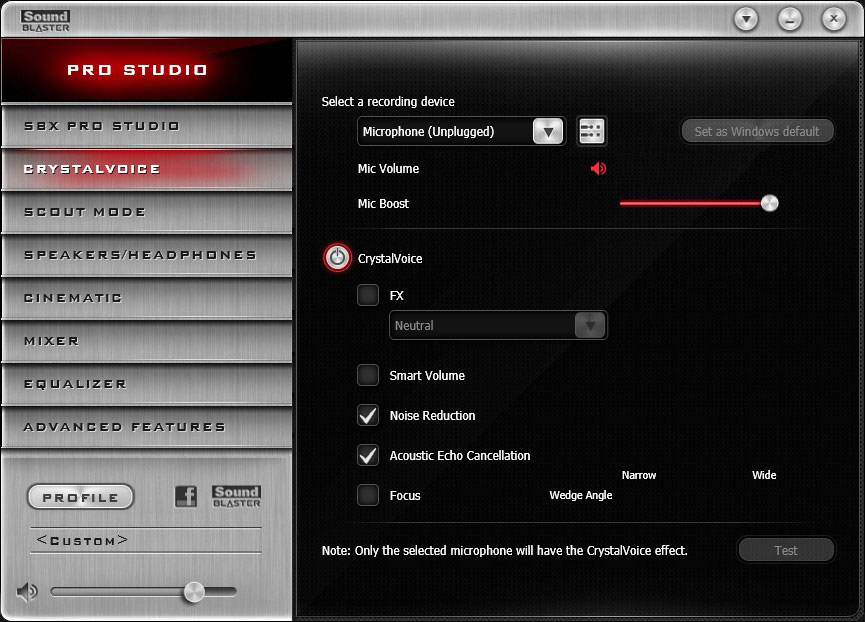Open the Neutral FX preset dropdown

[498, 325]
